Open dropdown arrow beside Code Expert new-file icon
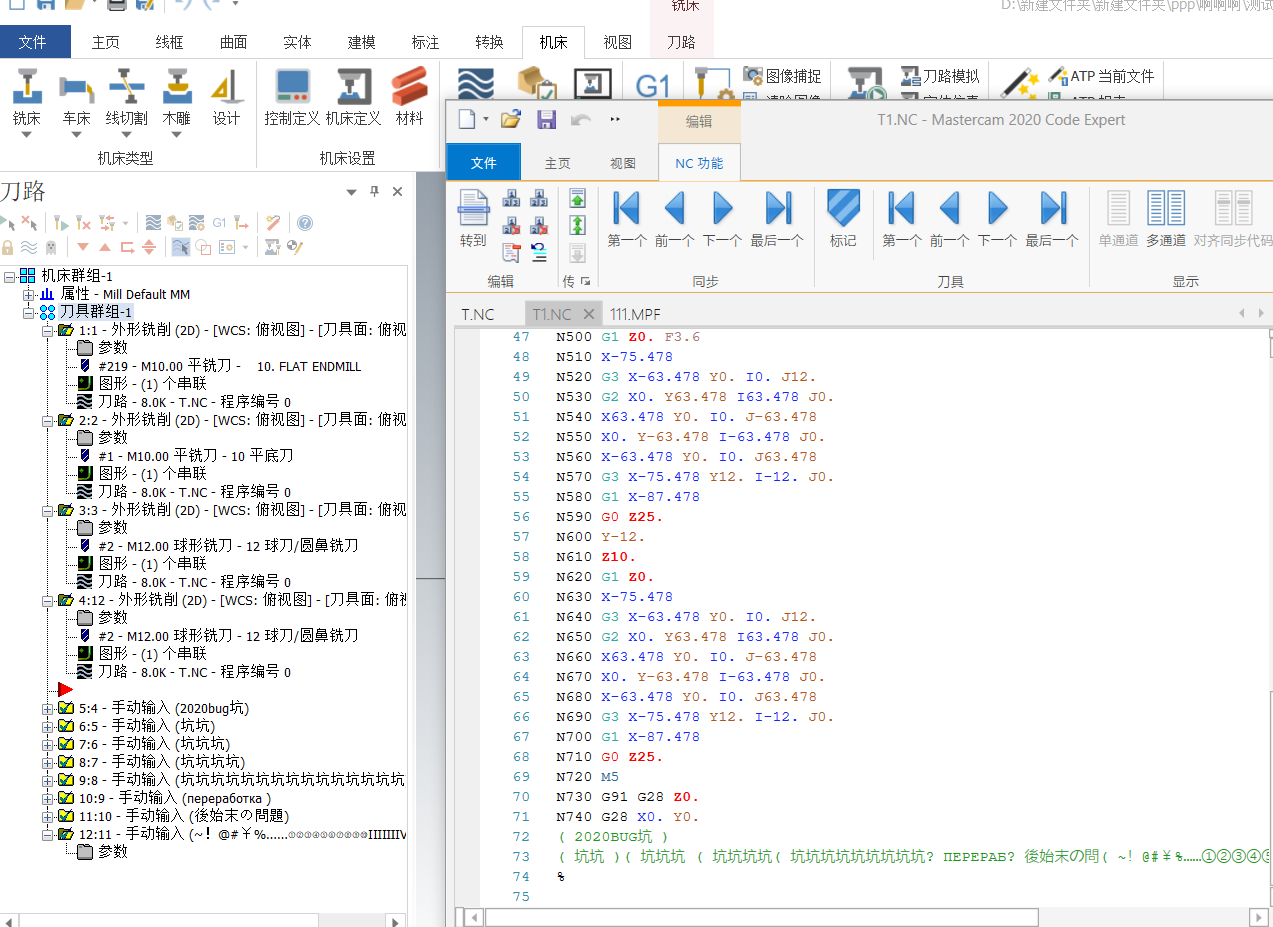 coord(486,119)
